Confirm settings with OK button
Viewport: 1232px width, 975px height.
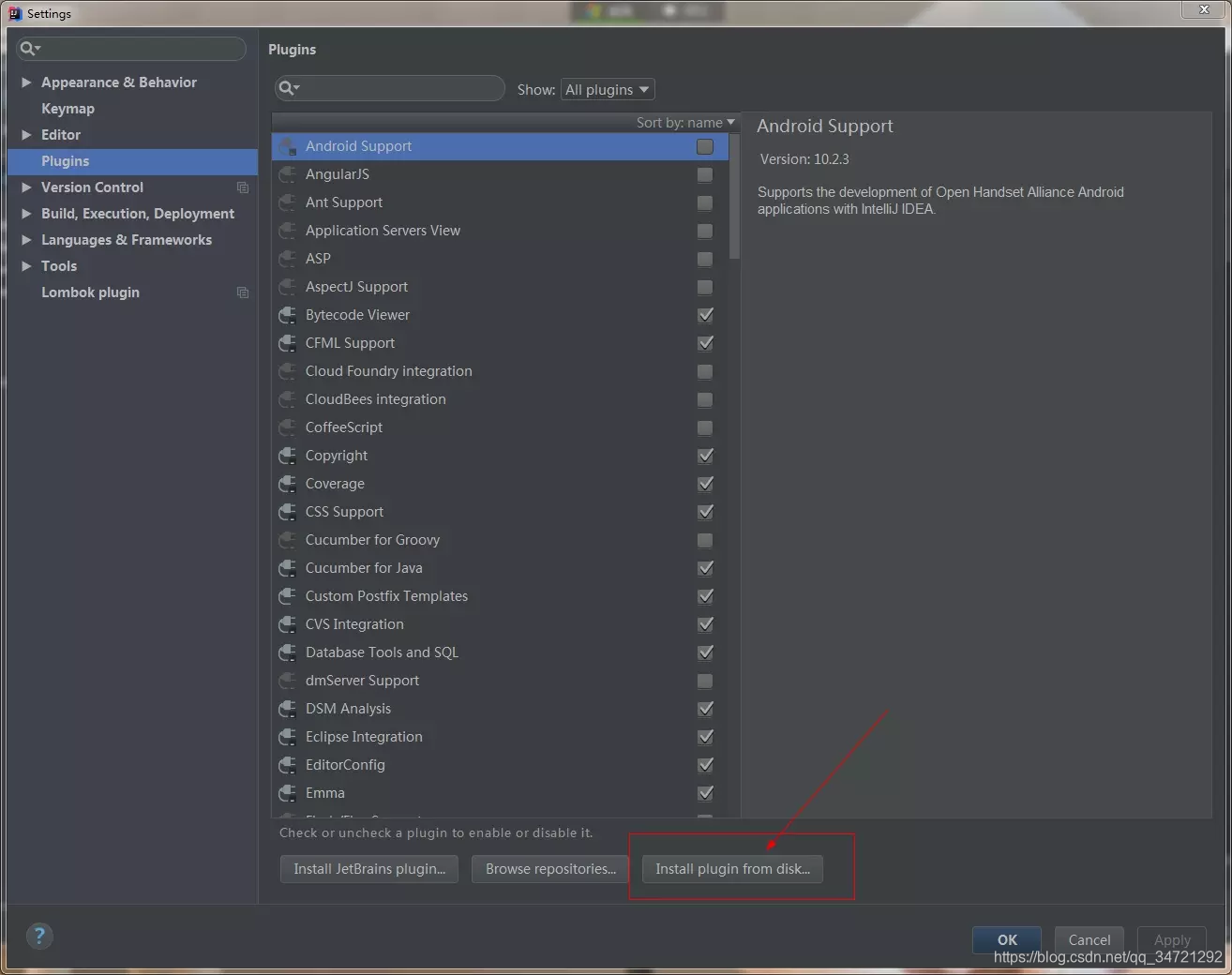[x=1007, y=939]
